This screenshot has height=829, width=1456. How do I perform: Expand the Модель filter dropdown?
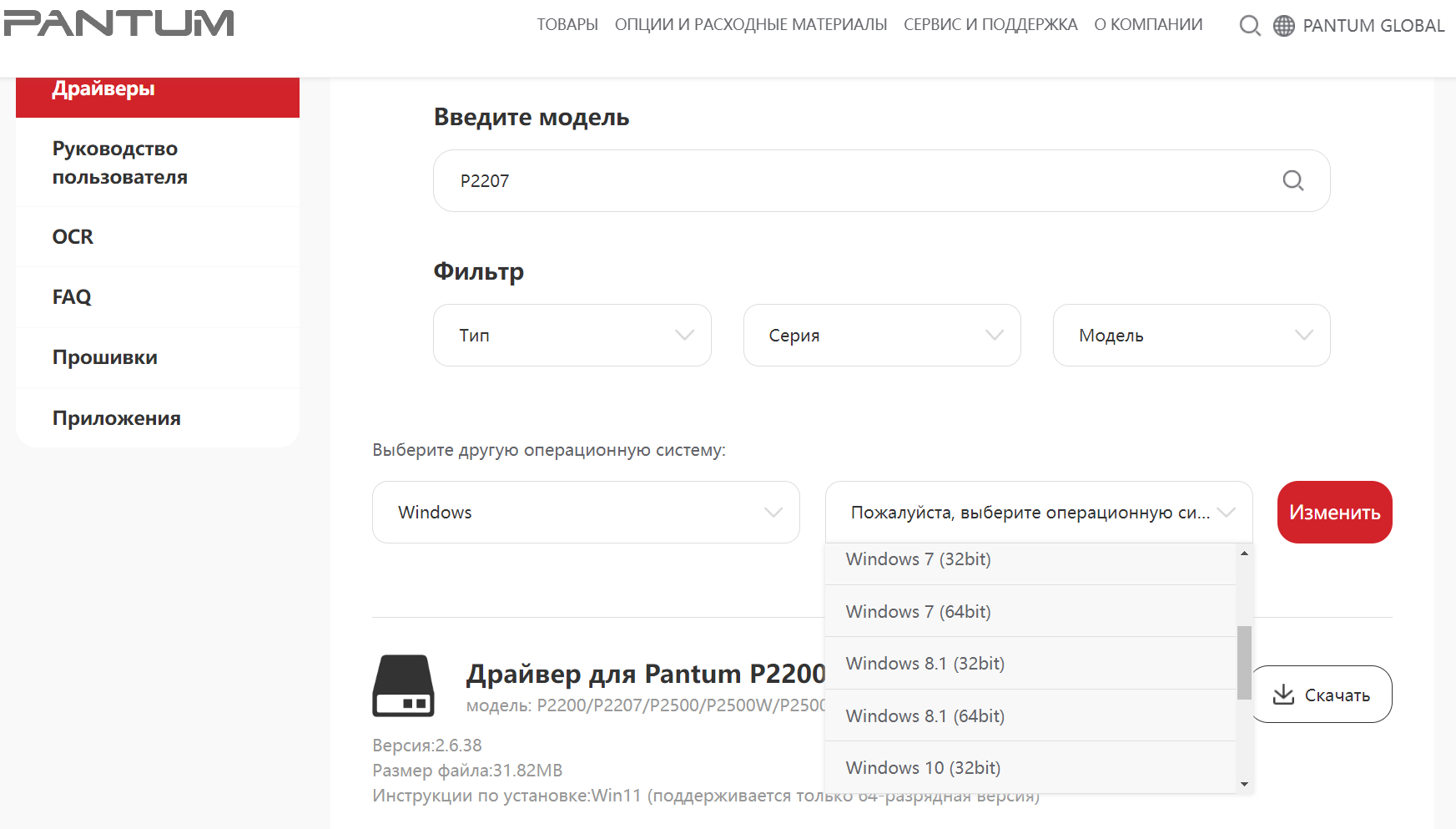click(1192, 335)
